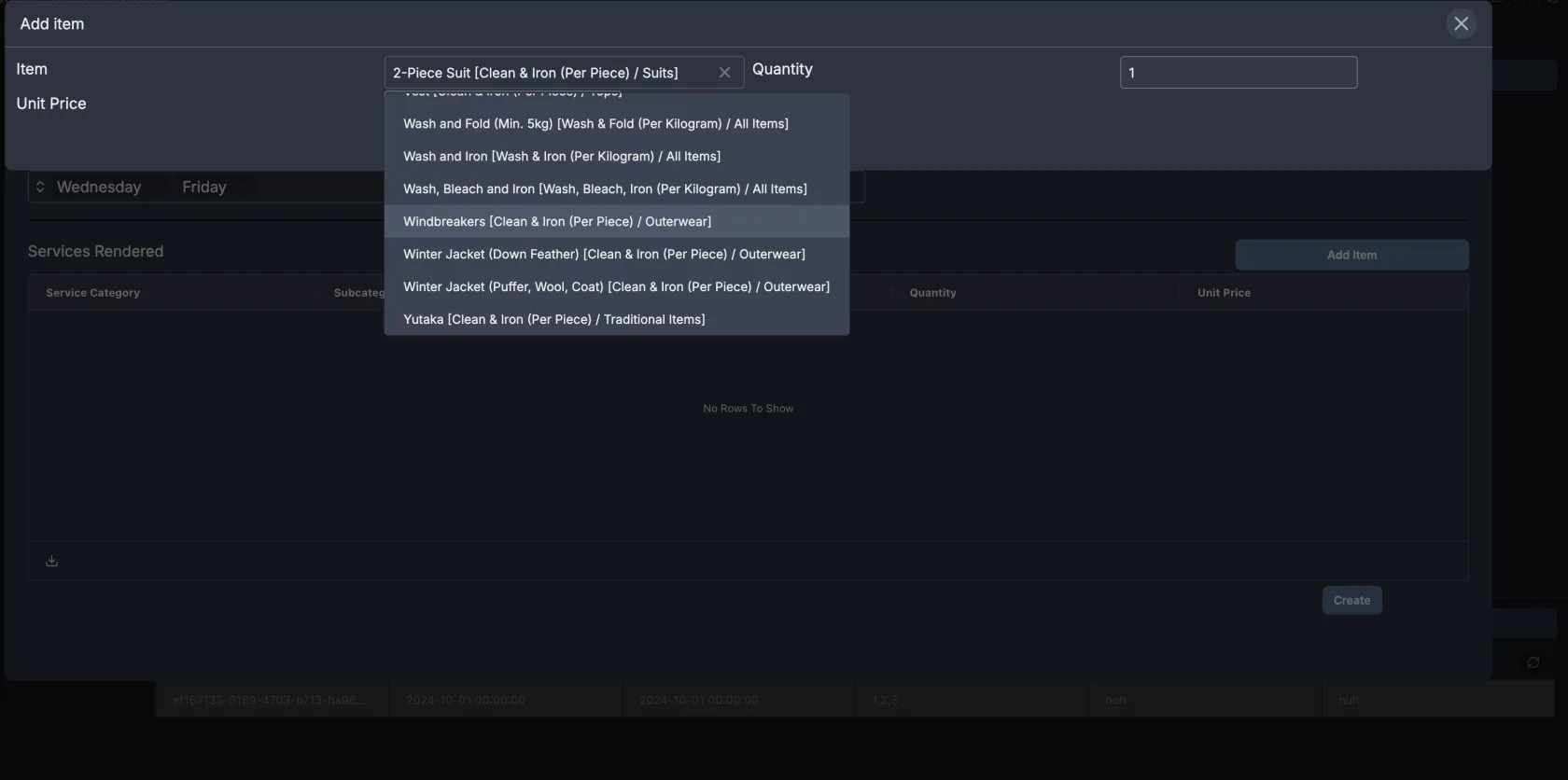Select Wash, Bleach and Iron option
The width and height of the screenshot is (1568, 780).
click(x=605, y=189)
